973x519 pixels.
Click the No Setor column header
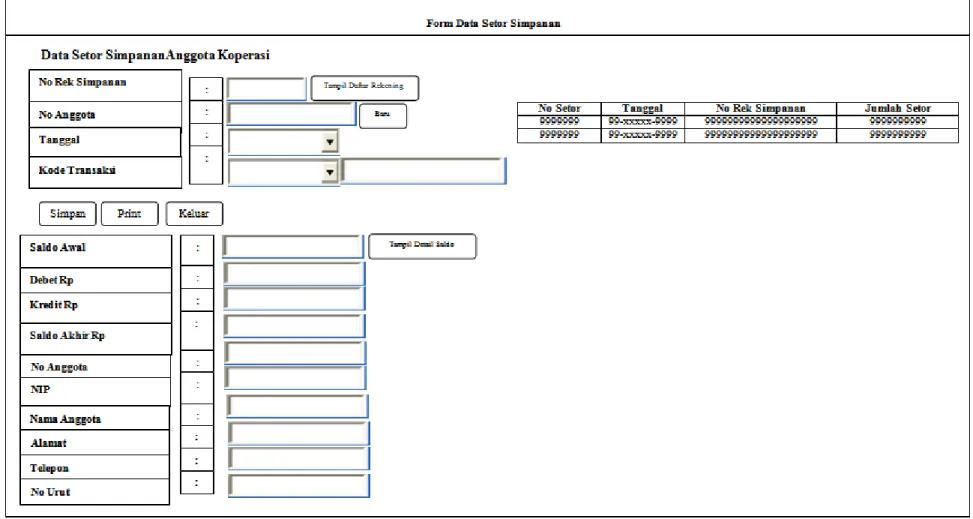click(x=559, y=109)
